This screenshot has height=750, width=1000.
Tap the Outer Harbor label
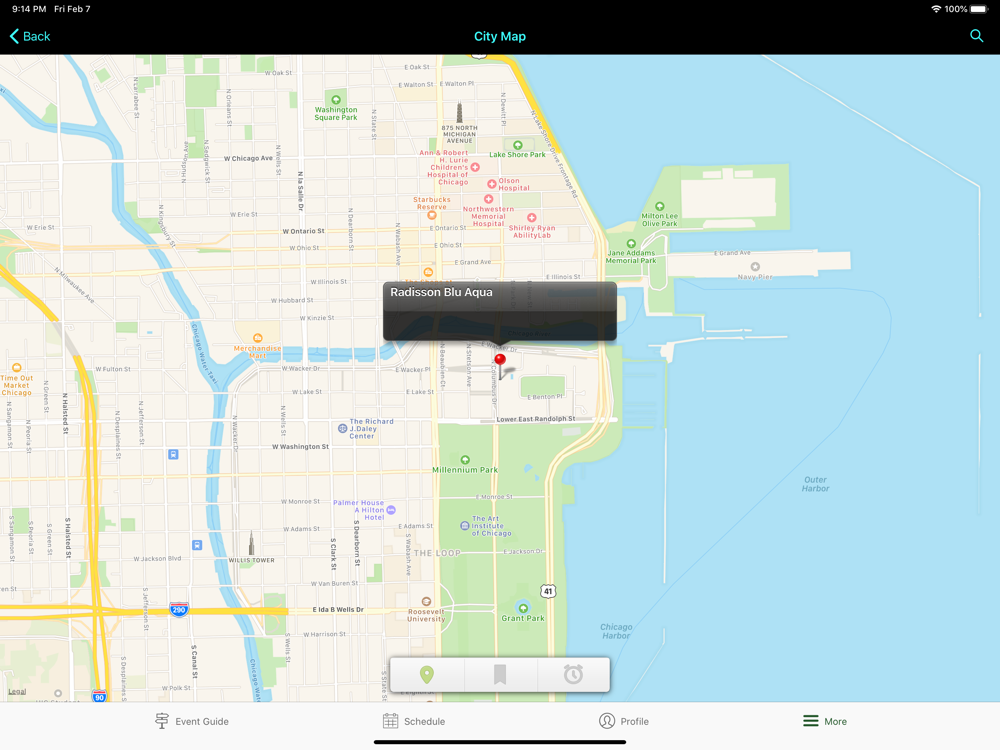[x=816, y=484]
